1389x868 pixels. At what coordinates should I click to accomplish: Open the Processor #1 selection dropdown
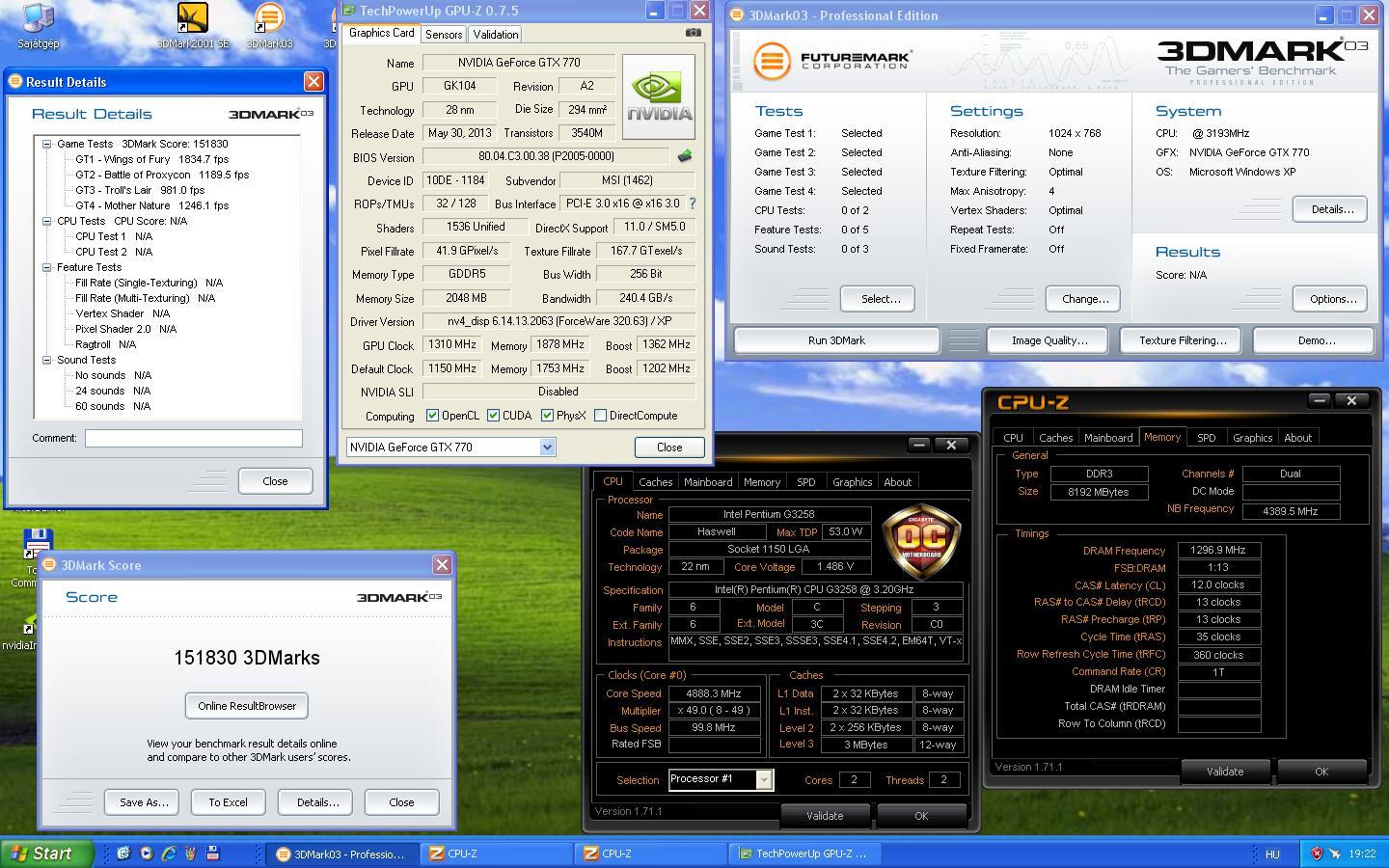764,779
